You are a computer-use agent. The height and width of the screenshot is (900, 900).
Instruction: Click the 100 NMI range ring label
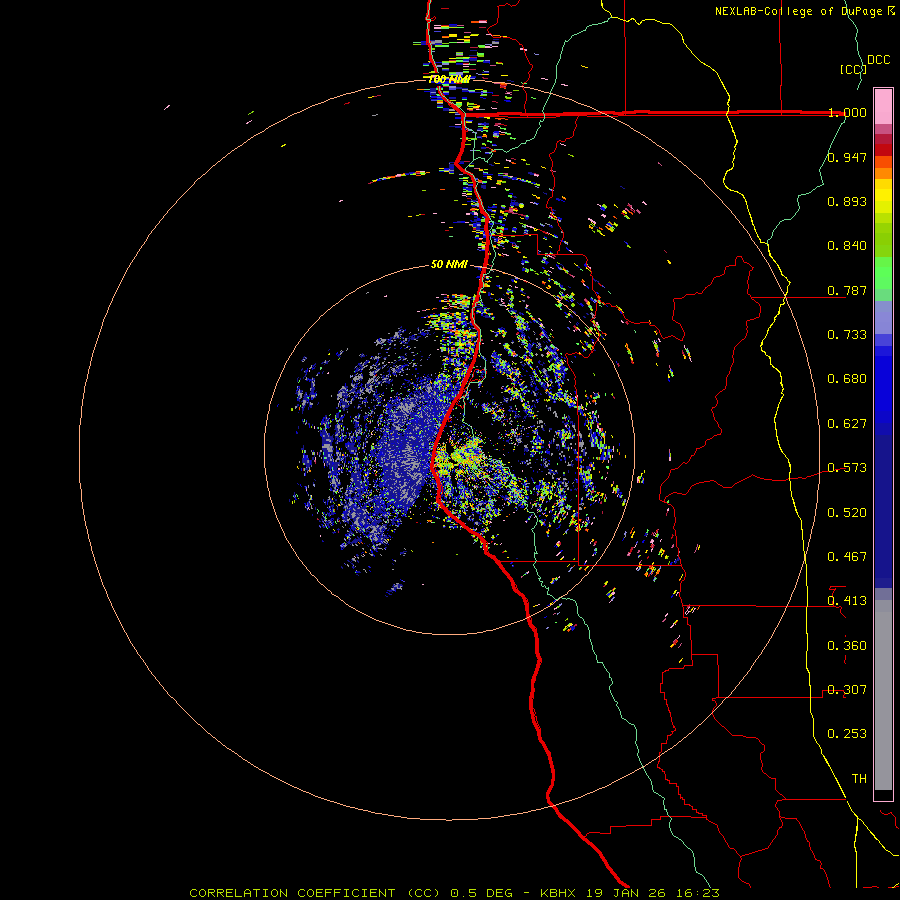tap(449, 79)
